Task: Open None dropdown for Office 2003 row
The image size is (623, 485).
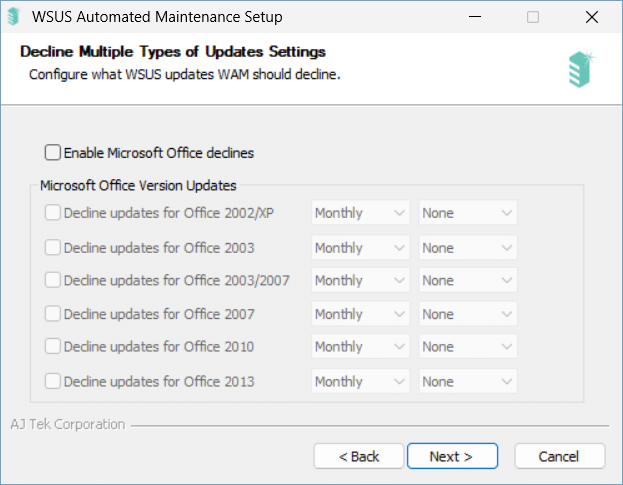Action: pyautogui.click(x=468, y=247)
